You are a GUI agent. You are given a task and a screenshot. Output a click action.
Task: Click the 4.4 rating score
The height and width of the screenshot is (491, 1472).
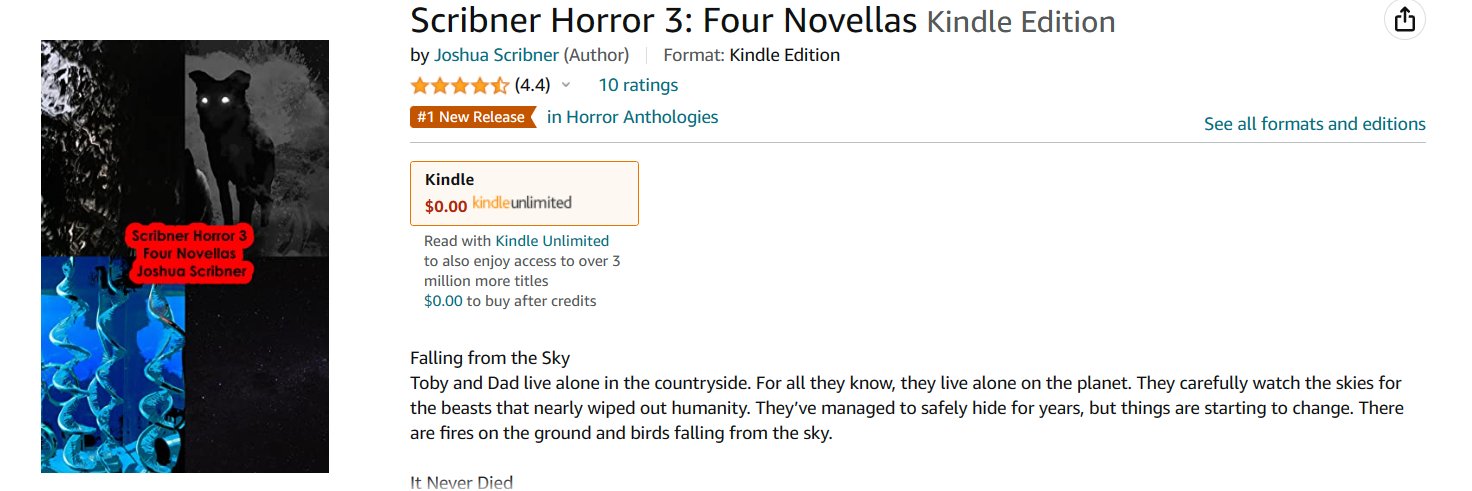[x=532, y=86]
